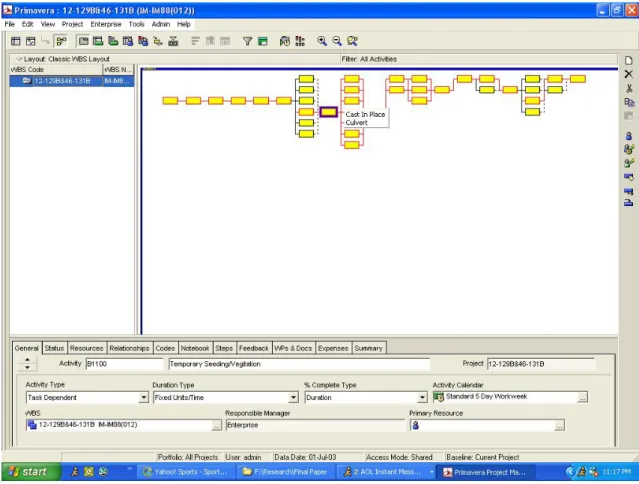Click the Activity ID field B1100
Image resolution: width=639 pixels, height=484 pixels.
pyautogui.click(x=124, y=364)
